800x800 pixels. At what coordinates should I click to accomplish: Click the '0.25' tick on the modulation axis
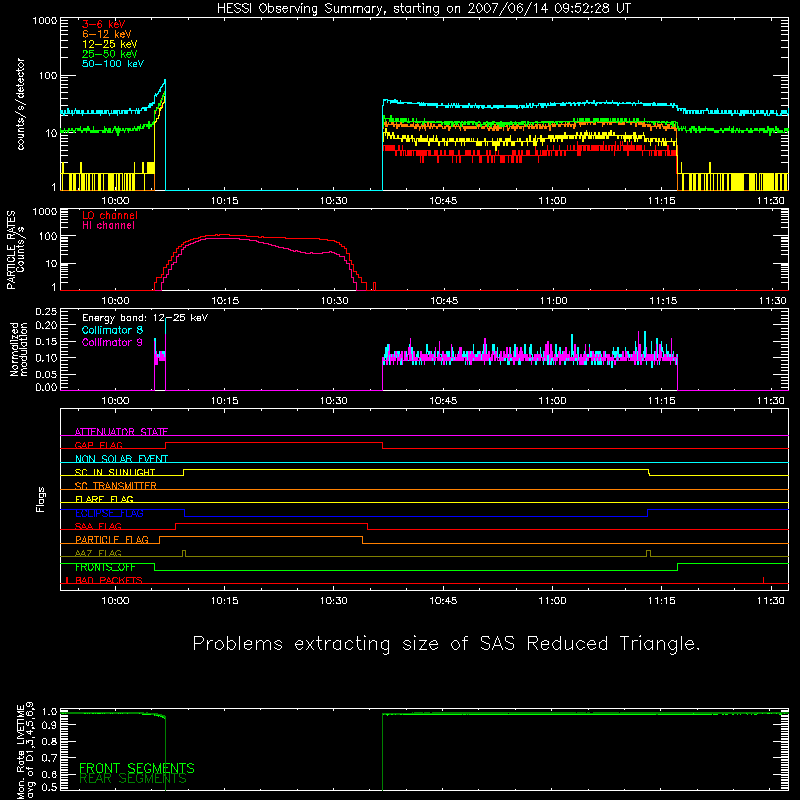(46, 312)
